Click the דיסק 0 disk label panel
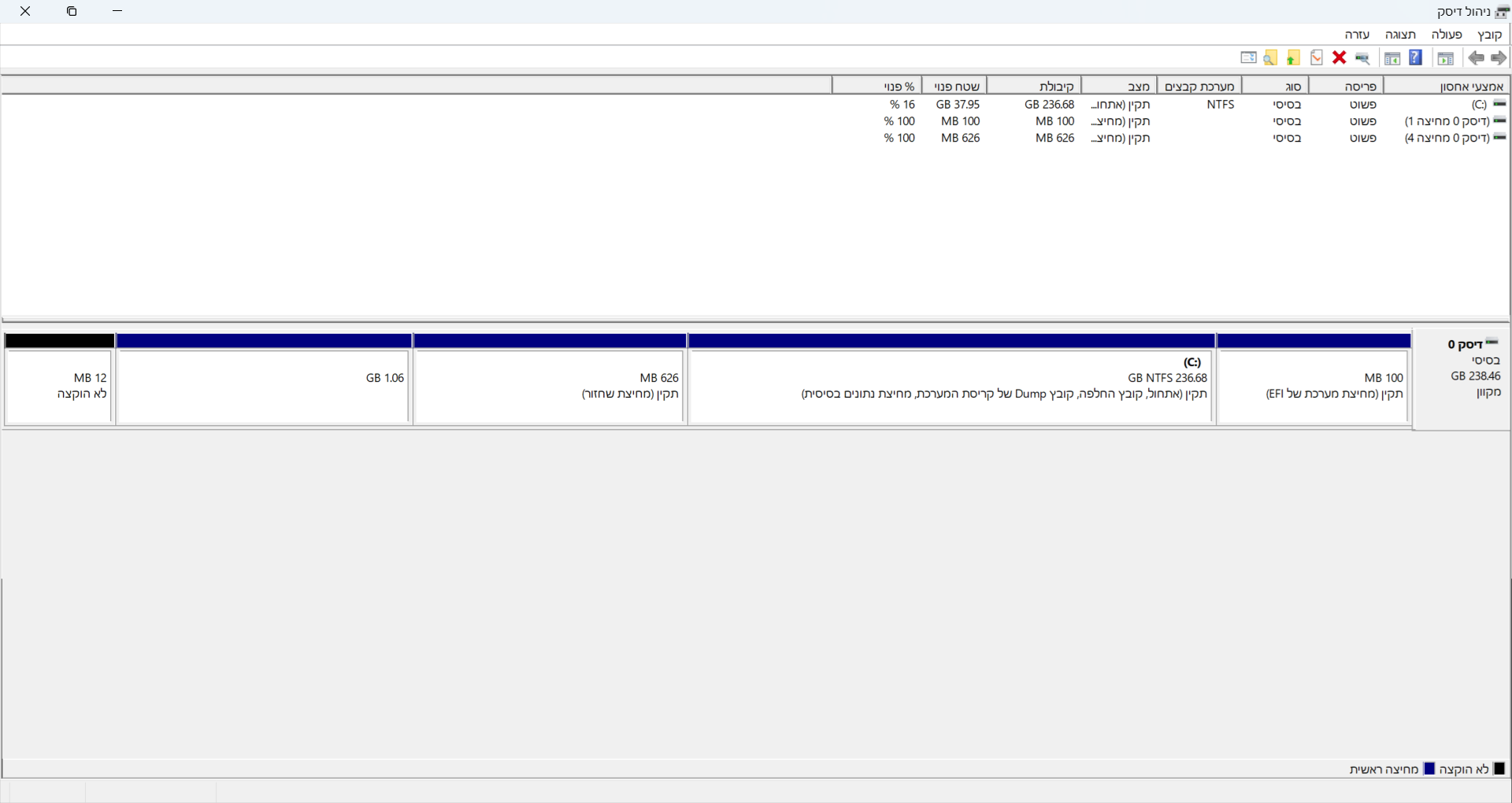 click(x=1462, y=379)
